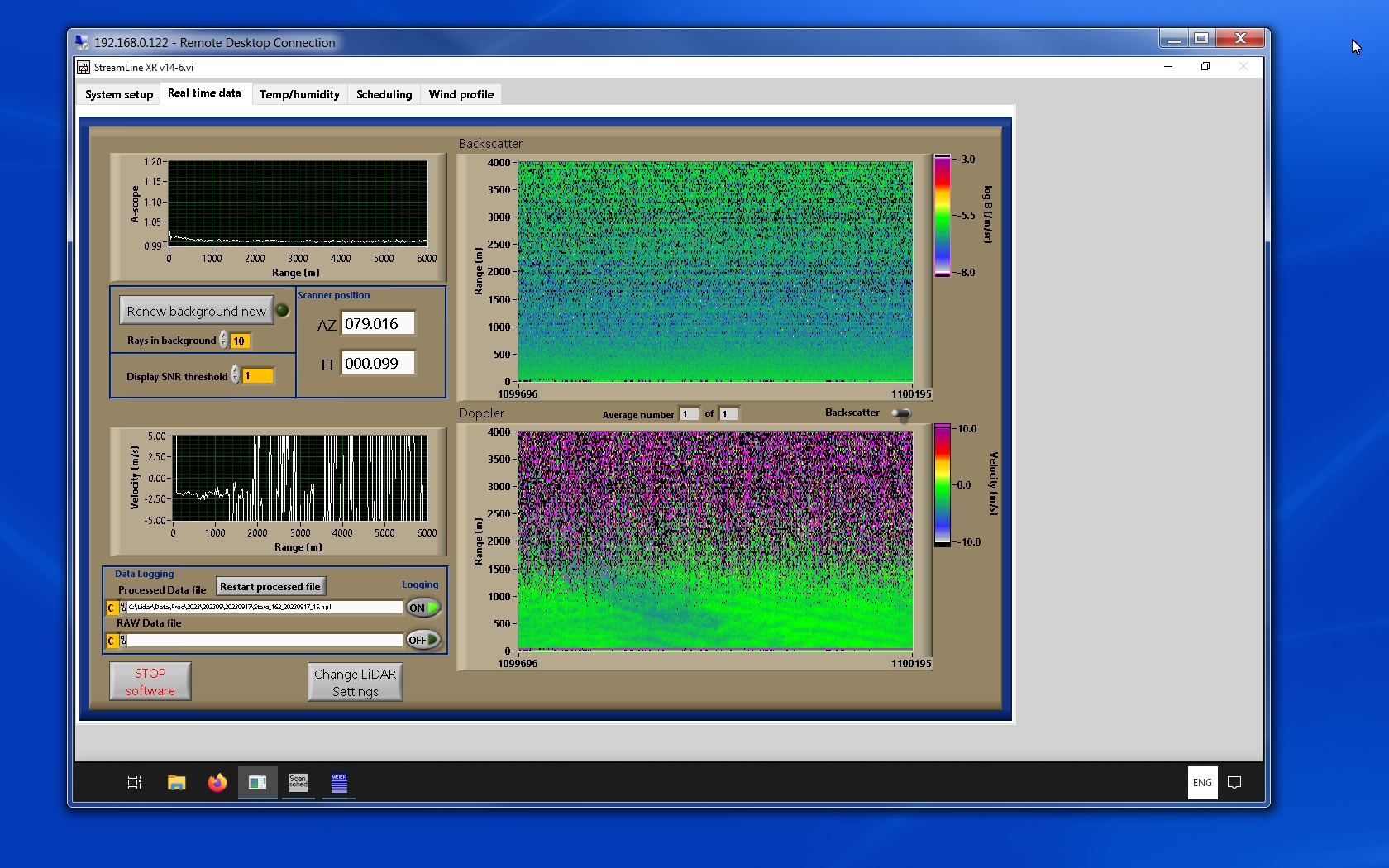This screenshot has height=868, width=1389.
Task: Open the notification center icon
Action: (x=1234, y=783)
